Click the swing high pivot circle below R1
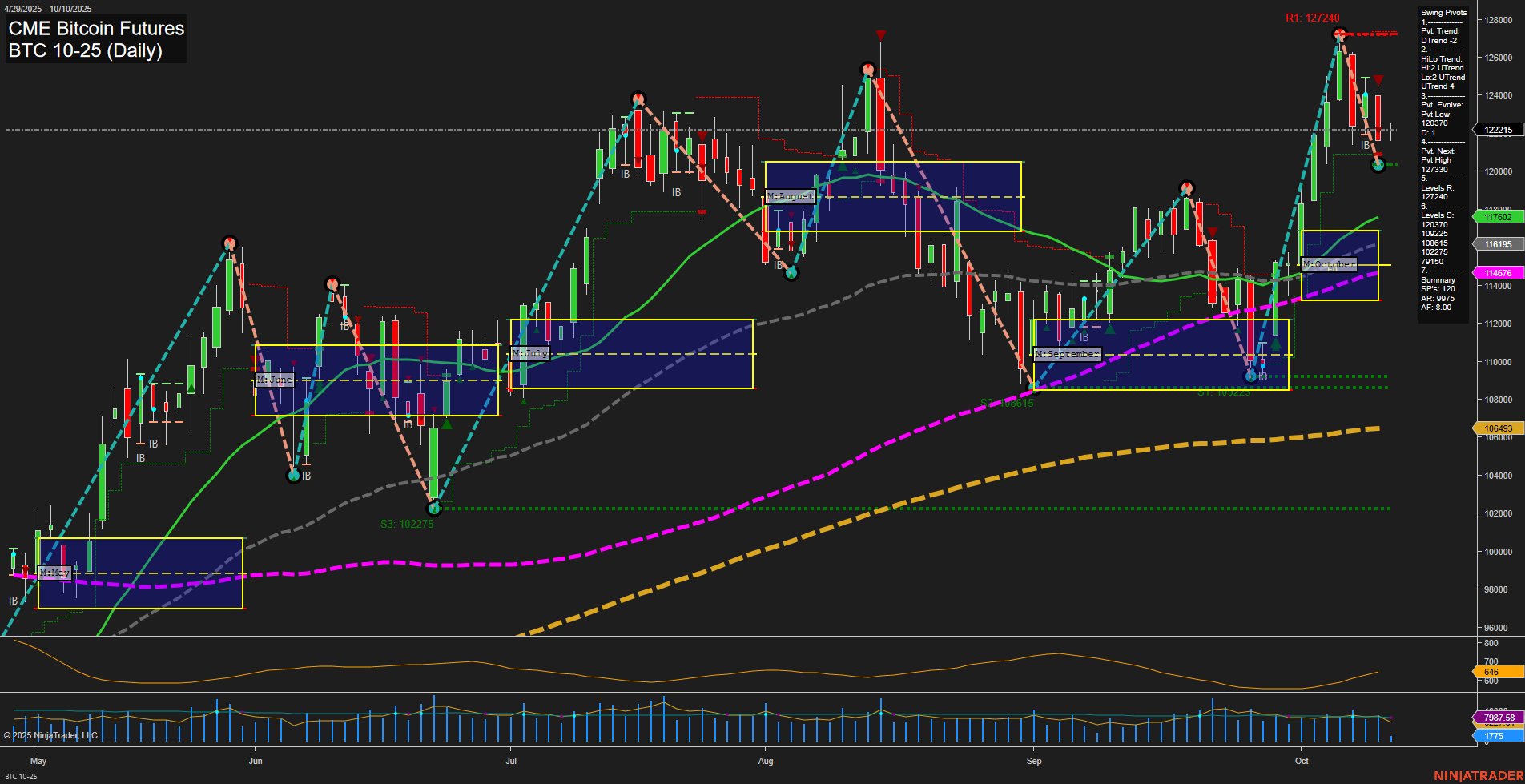The image size is (1525, 784). tap(1339, 34)
